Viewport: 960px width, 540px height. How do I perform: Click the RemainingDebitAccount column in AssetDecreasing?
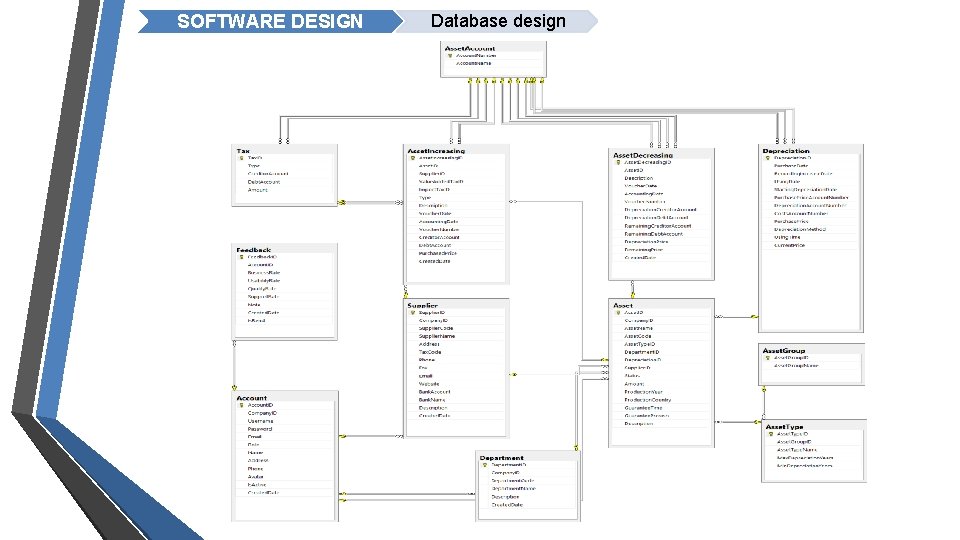click(653, 234)
